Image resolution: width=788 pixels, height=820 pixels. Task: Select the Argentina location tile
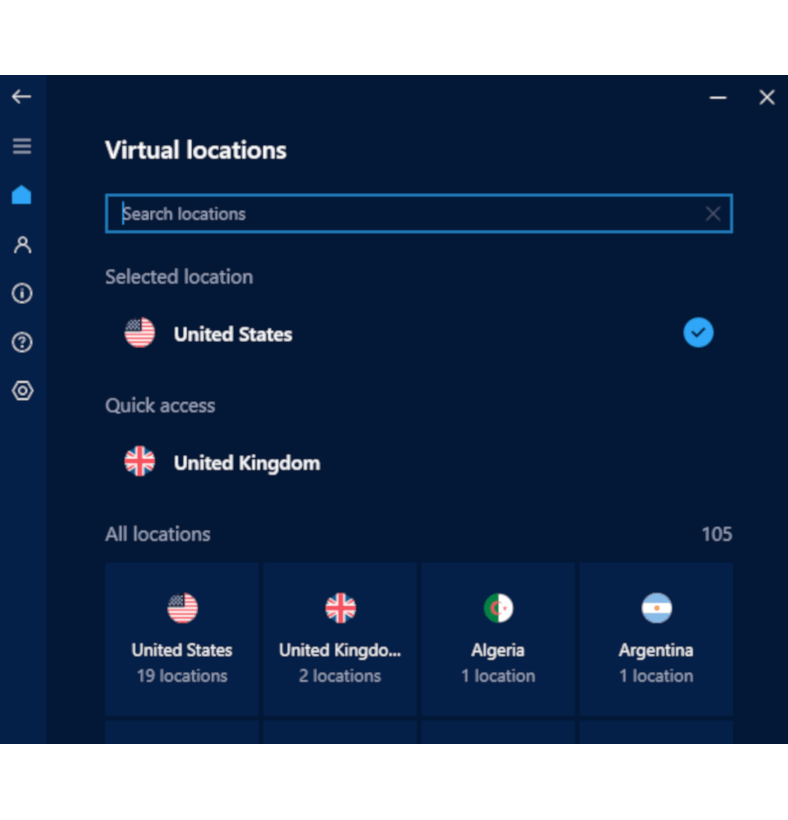656,639
